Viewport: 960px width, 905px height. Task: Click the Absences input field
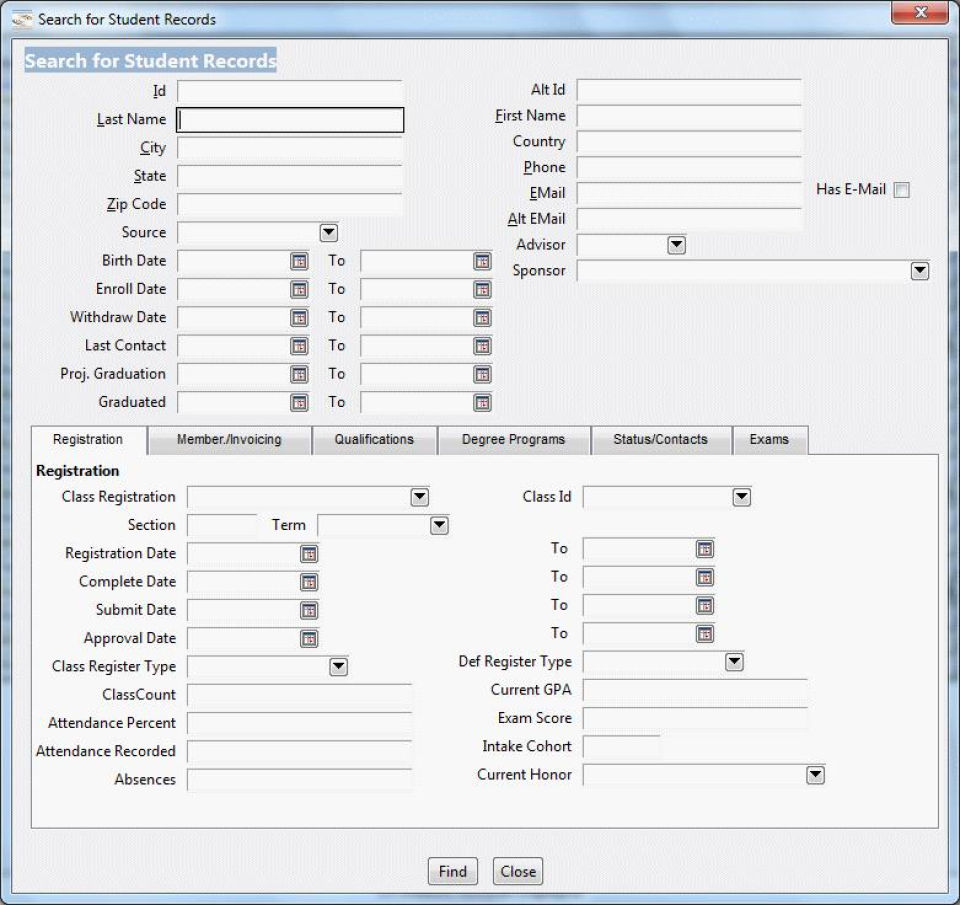(x=299, y=779)
